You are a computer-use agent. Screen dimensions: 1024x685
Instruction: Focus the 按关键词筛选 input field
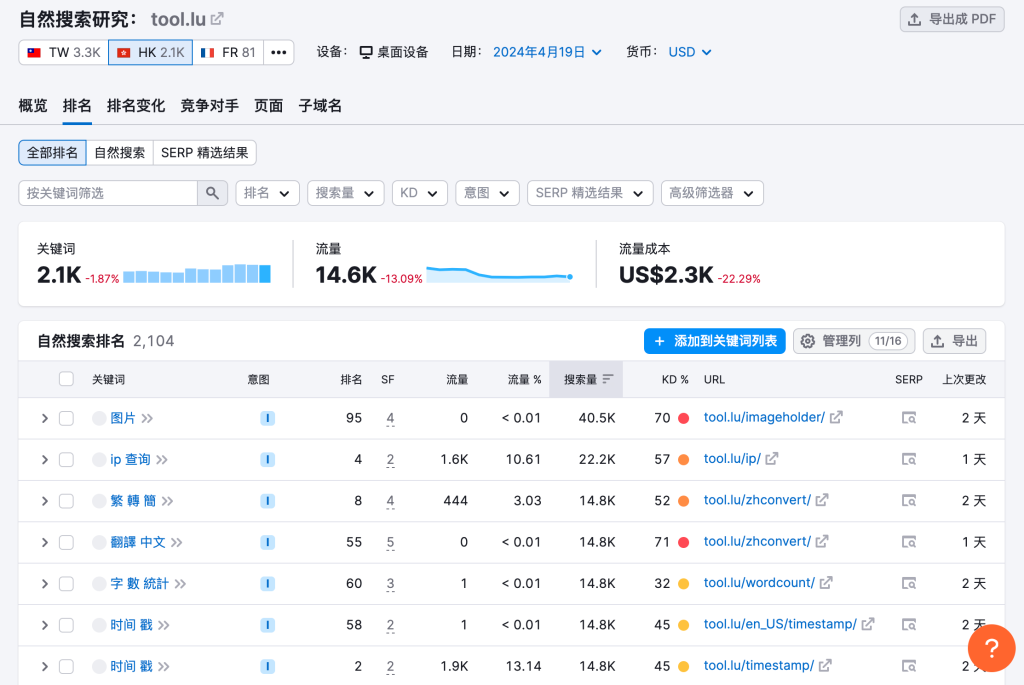(108, 193)
